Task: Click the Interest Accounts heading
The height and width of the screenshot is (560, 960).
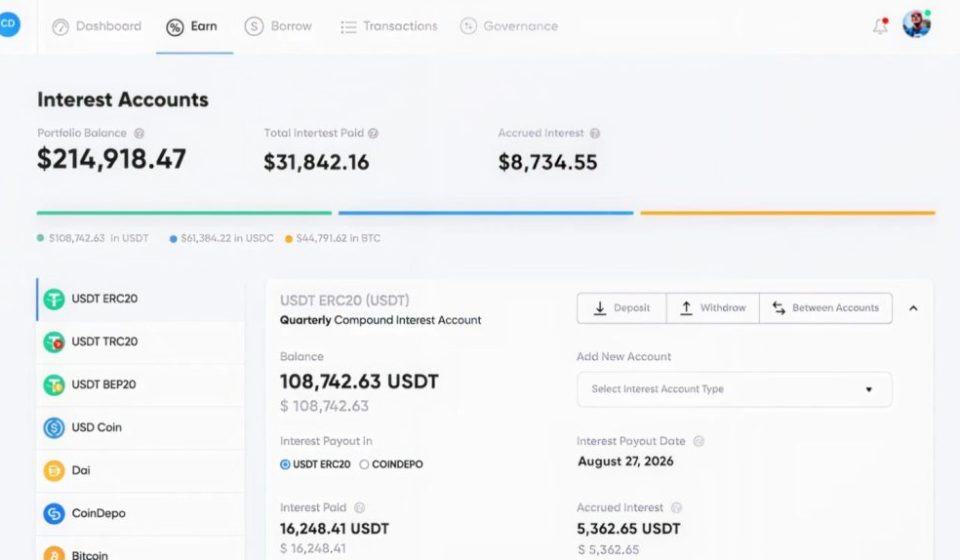Action: coord(122,100)
